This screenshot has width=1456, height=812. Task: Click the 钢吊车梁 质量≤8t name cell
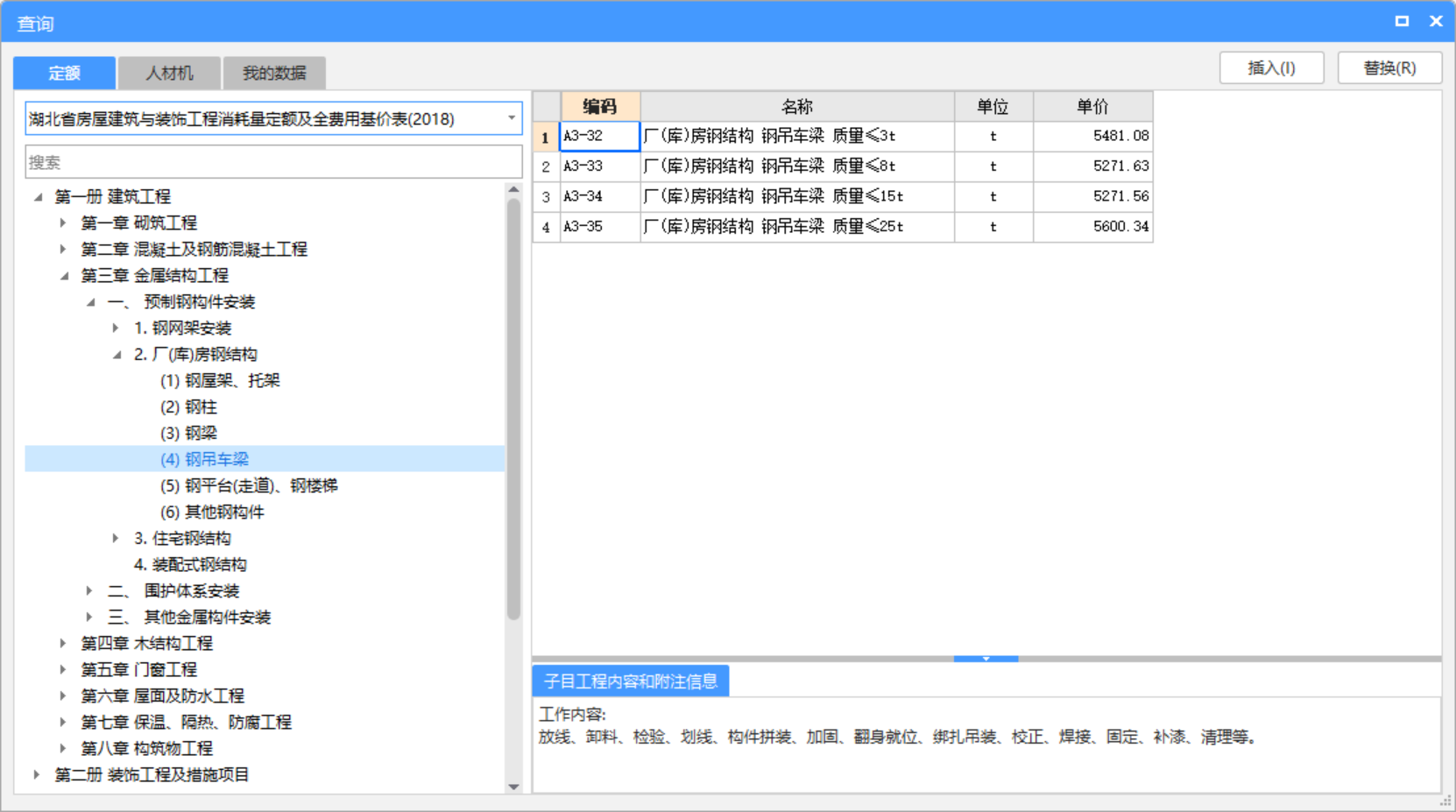click(797, 166)
